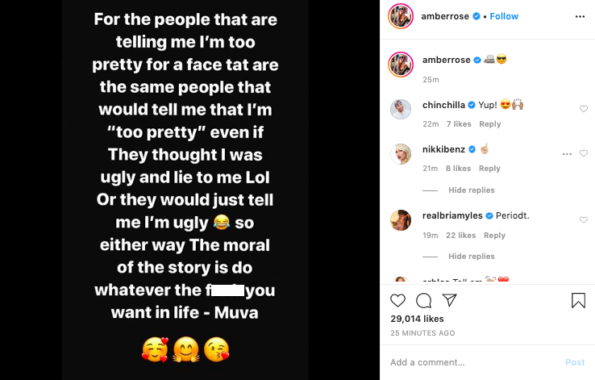Open amberrose profile picture in header
Viewport: 595px width, 380px height.
point(401,16)
